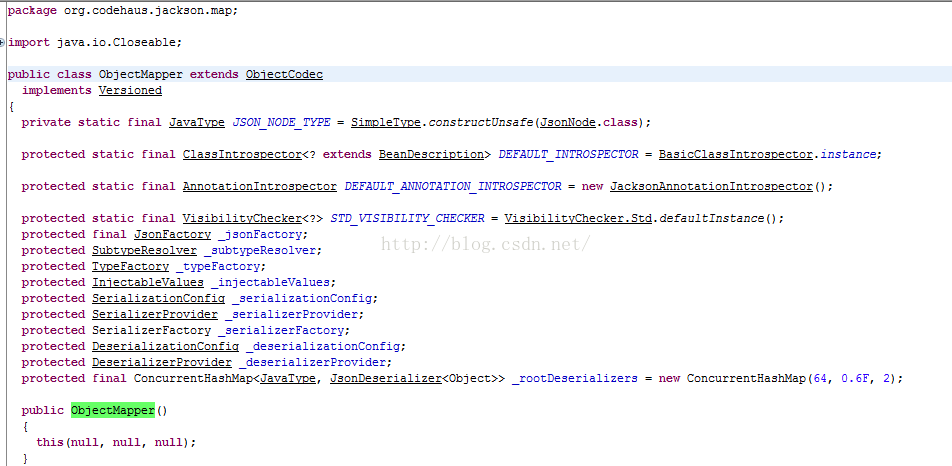Open the TypeFactory type link
The width and height of the screenshot is (952, 466).
[x=131, y=266]
